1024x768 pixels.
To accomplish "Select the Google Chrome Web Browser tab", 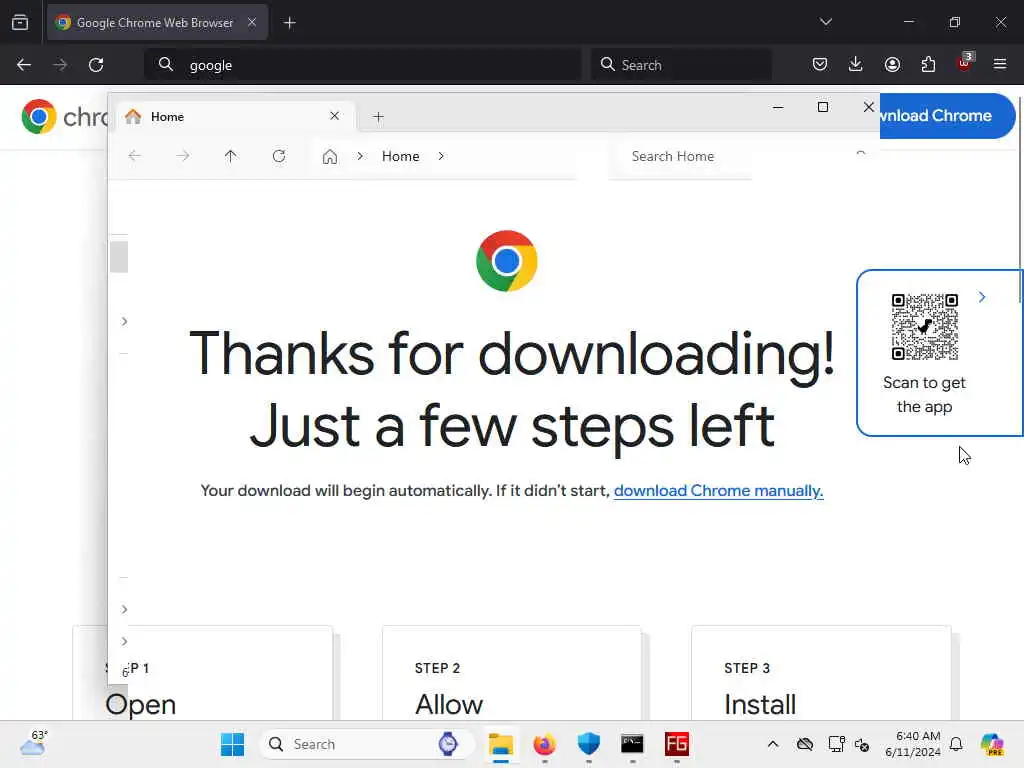I will pyautogui.click(x=157, y=22).
